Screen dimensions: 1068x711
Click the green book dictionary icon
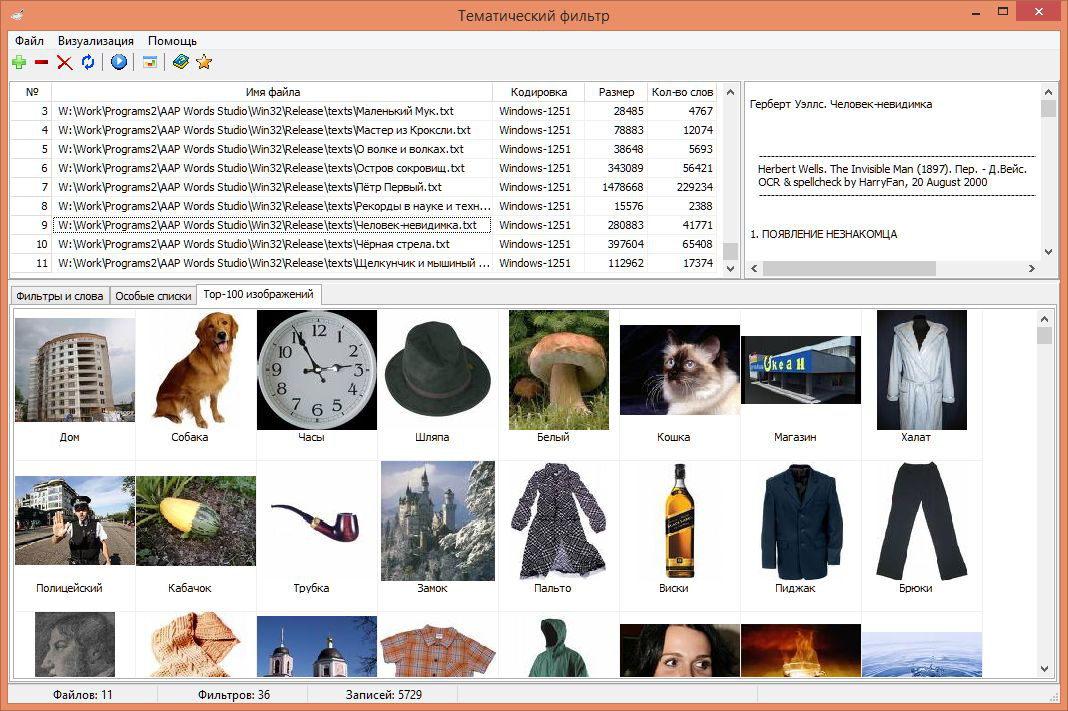pyautogui.click(x=180, y=62)
